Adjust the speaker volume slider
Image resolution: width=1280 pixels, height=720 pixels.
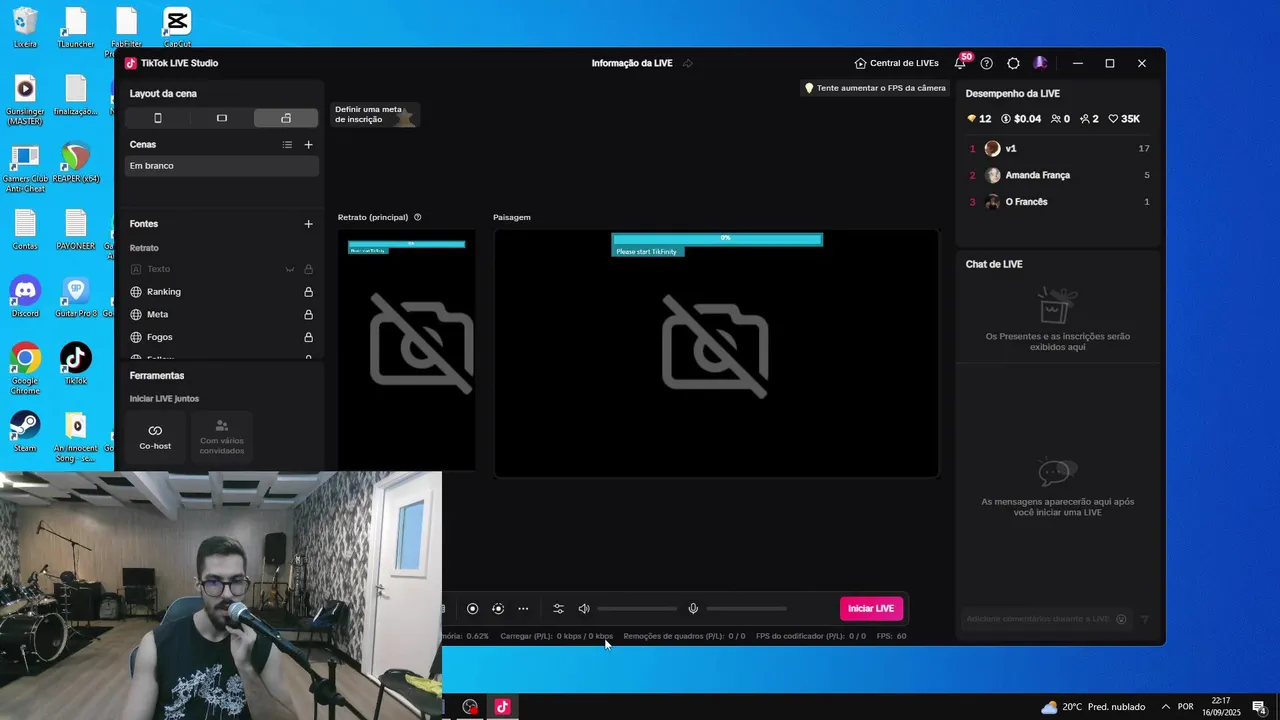tap(637, 609)
